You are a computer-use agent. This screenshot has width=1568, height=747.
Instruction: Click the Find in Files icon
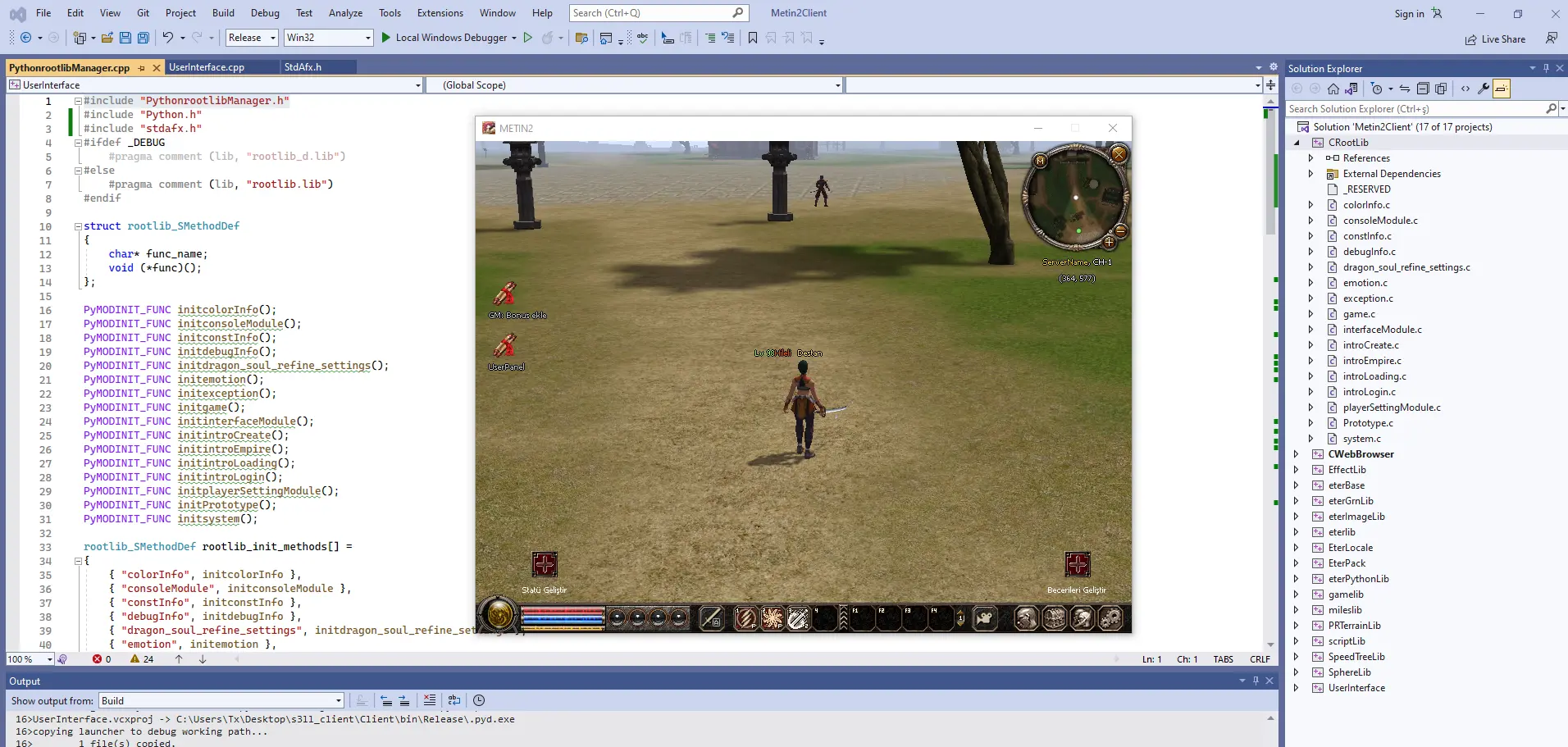(582, 38)
